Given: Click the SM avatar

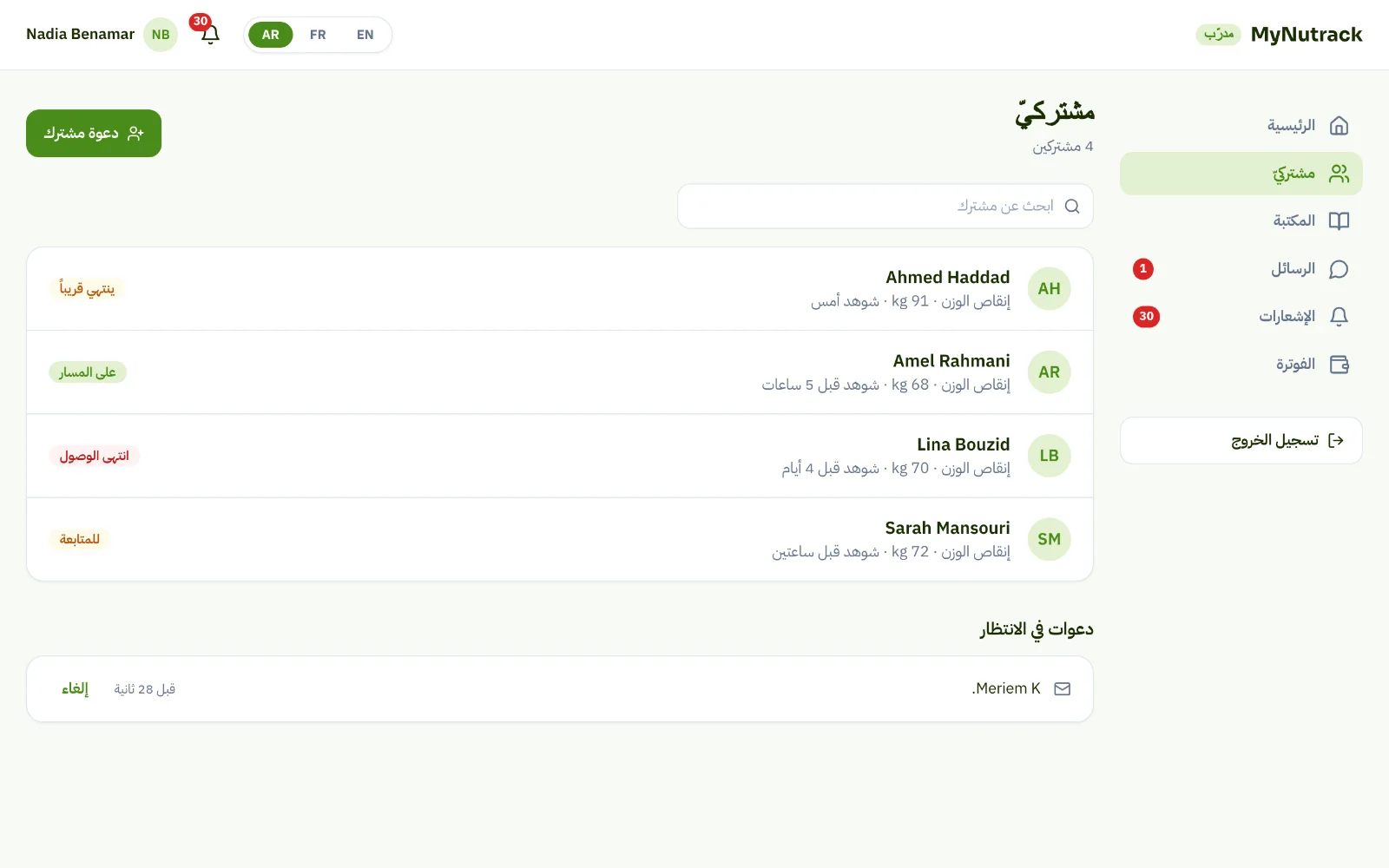Looking at the screenshot, I should (x=1050, y=539).
